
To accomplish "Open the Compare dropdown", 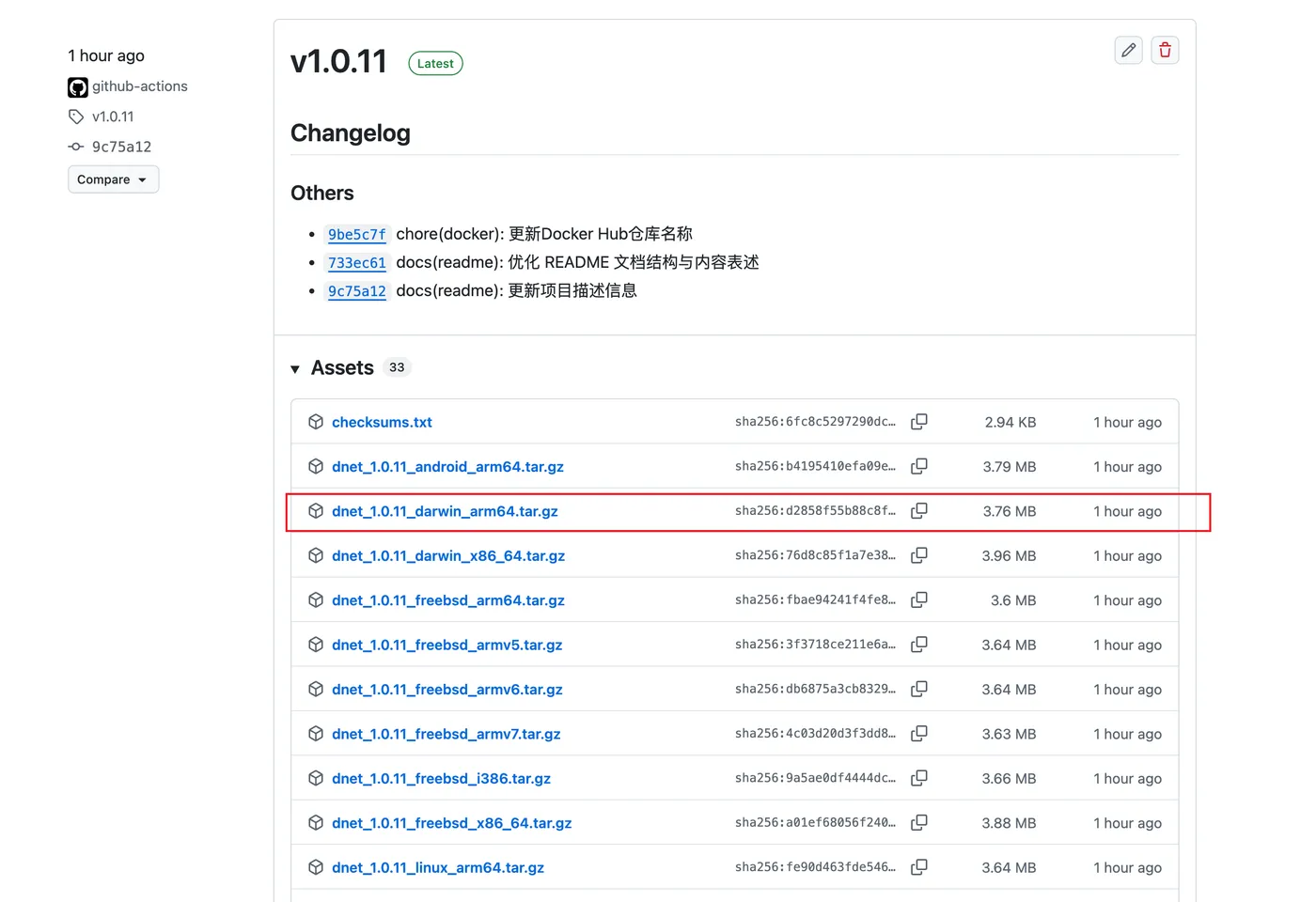I will tap(113, 179).
